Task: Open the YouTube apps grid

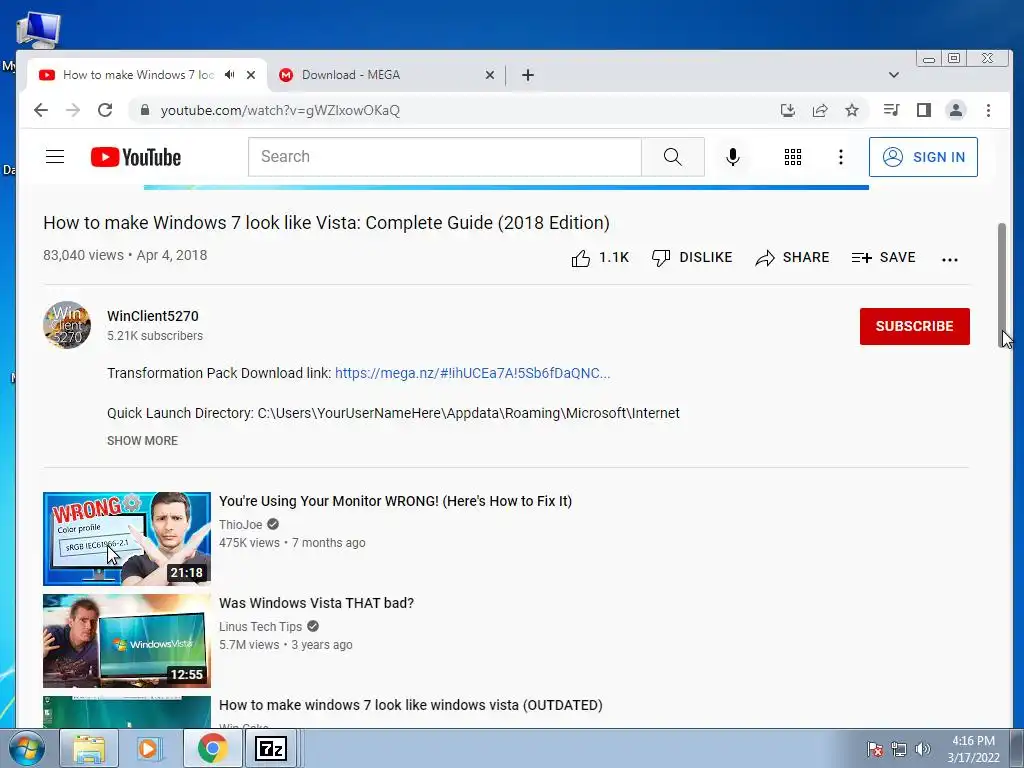Action: (x=793, y=157)
